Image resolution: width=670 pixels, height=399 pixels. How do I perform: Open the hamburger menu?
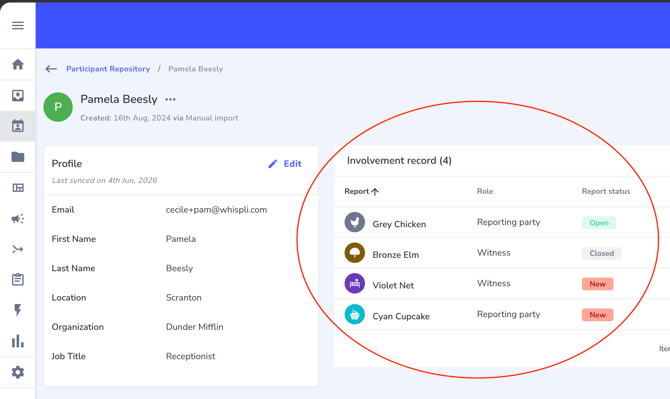[x=18, y=26]
